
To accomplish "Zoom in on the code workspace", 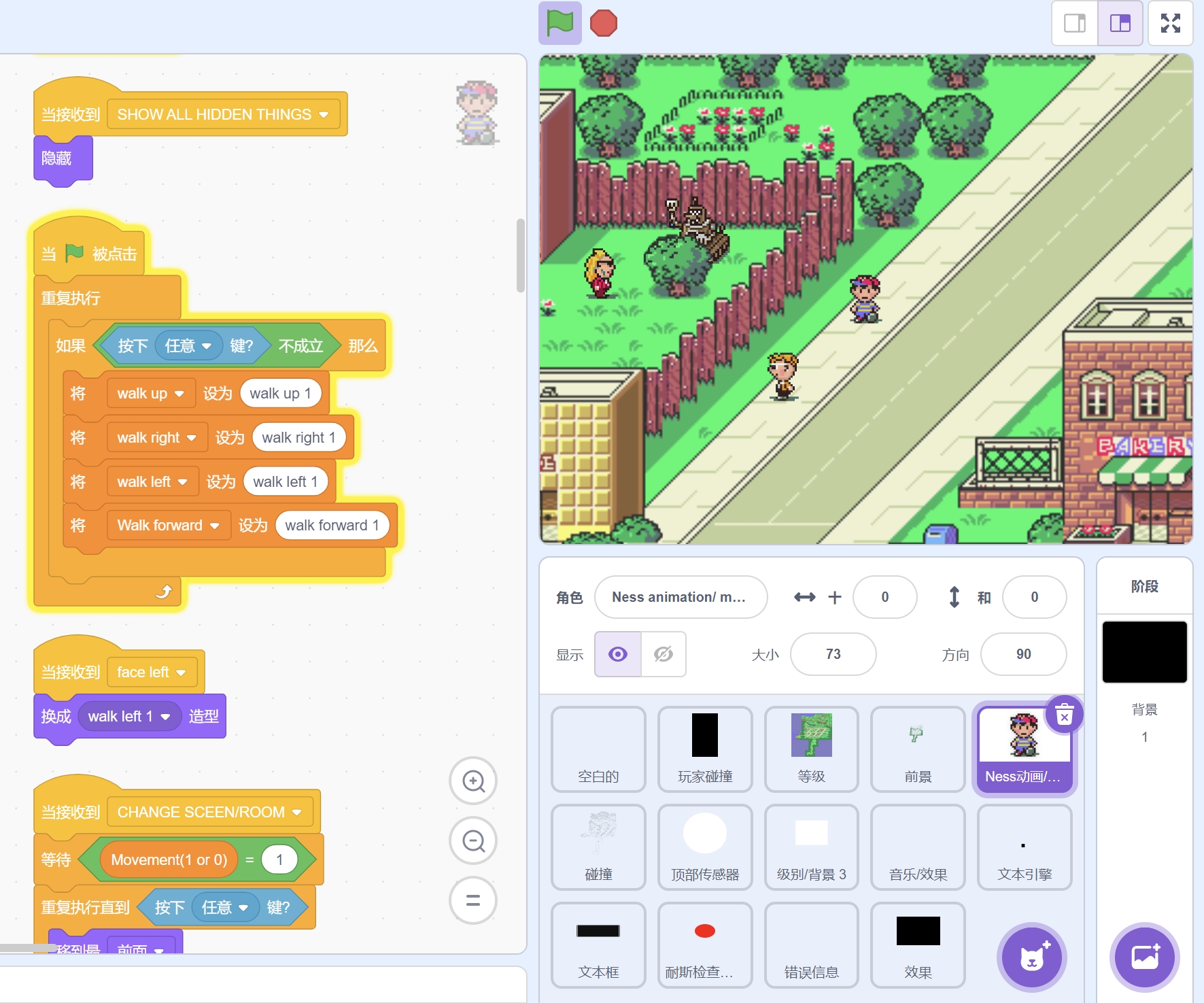I will [x=473, y=781].
